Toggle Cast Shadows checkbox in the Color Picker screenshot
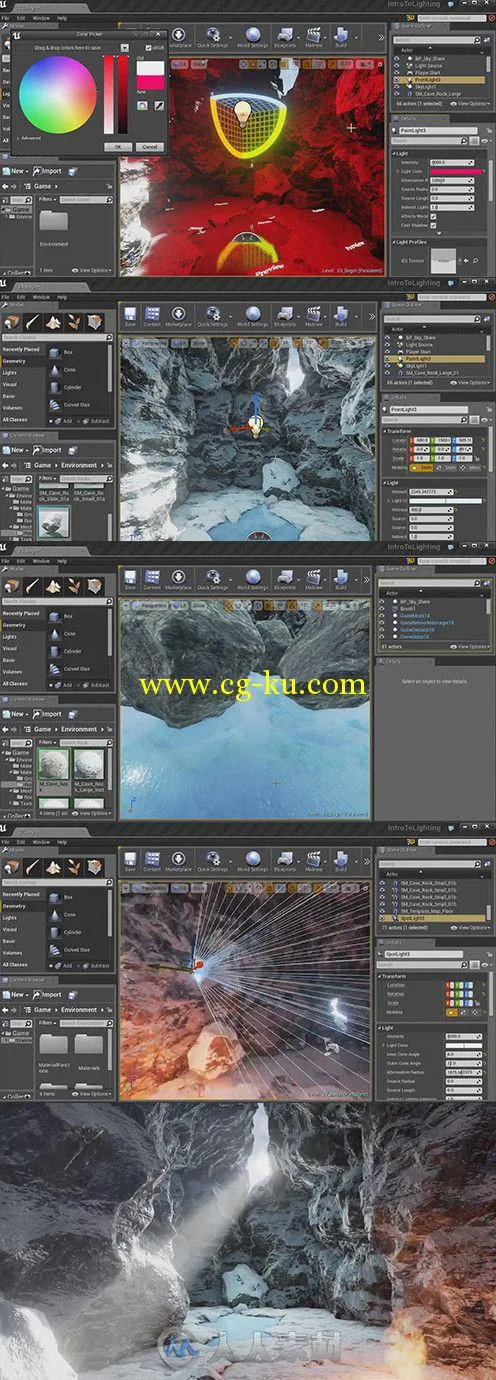 pos(435,224)
